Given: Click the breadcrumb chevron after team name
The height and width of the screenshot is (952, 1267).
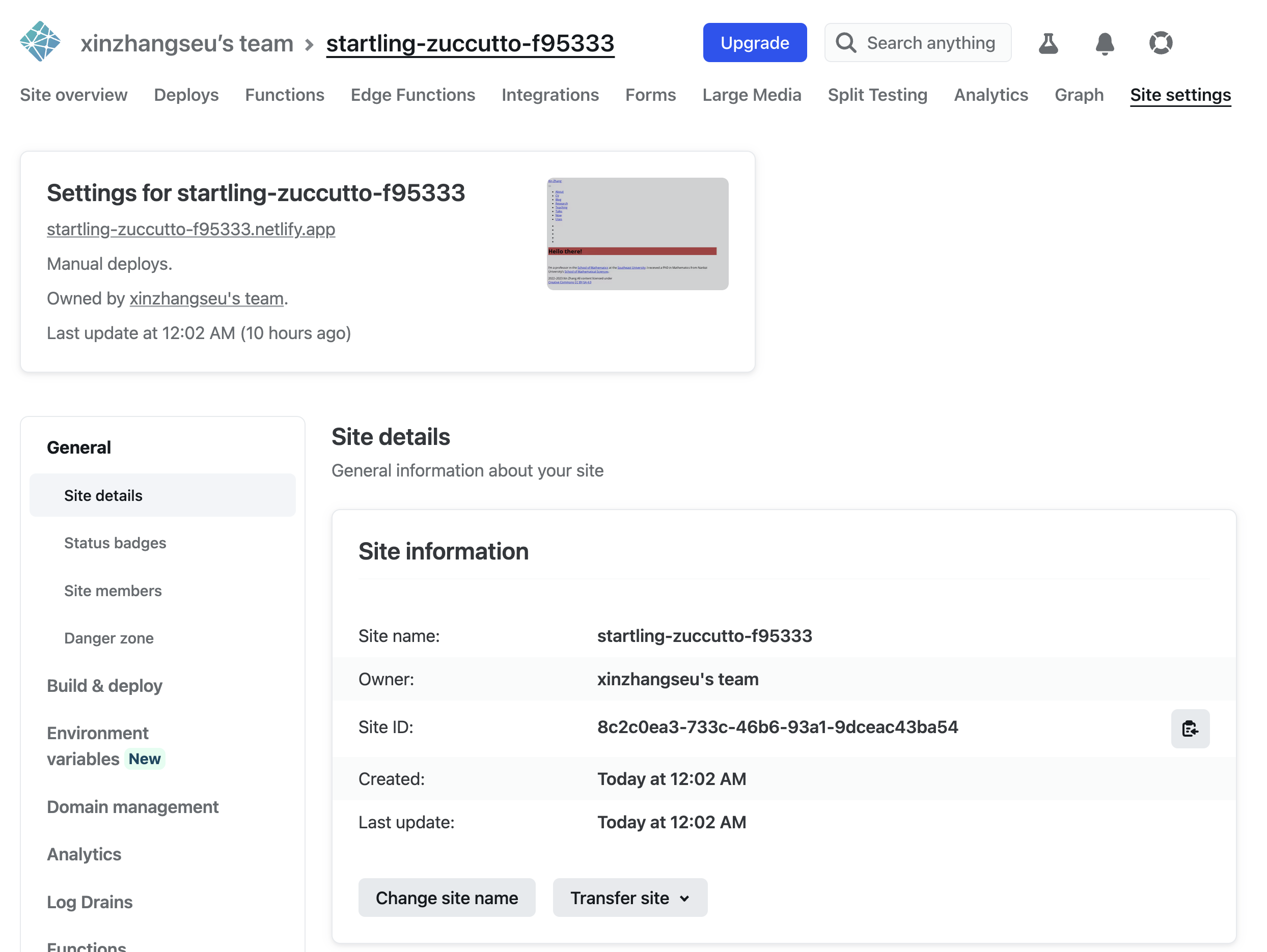Looking at the screenshot, I should click(309, 44).
